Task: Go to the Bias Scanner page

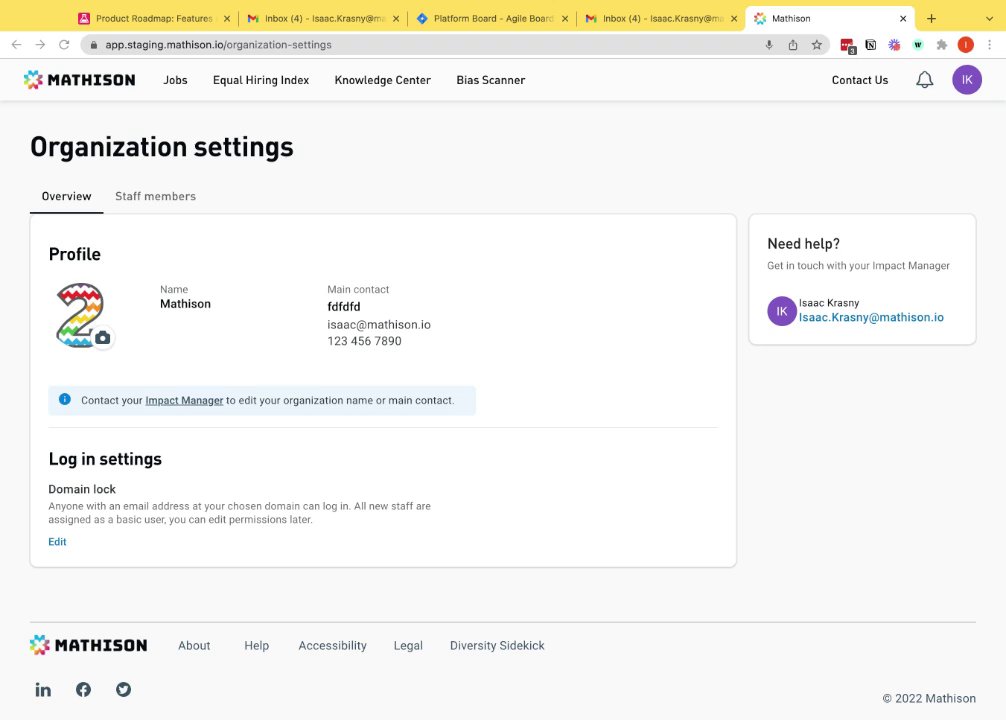Action: [490, 80]
